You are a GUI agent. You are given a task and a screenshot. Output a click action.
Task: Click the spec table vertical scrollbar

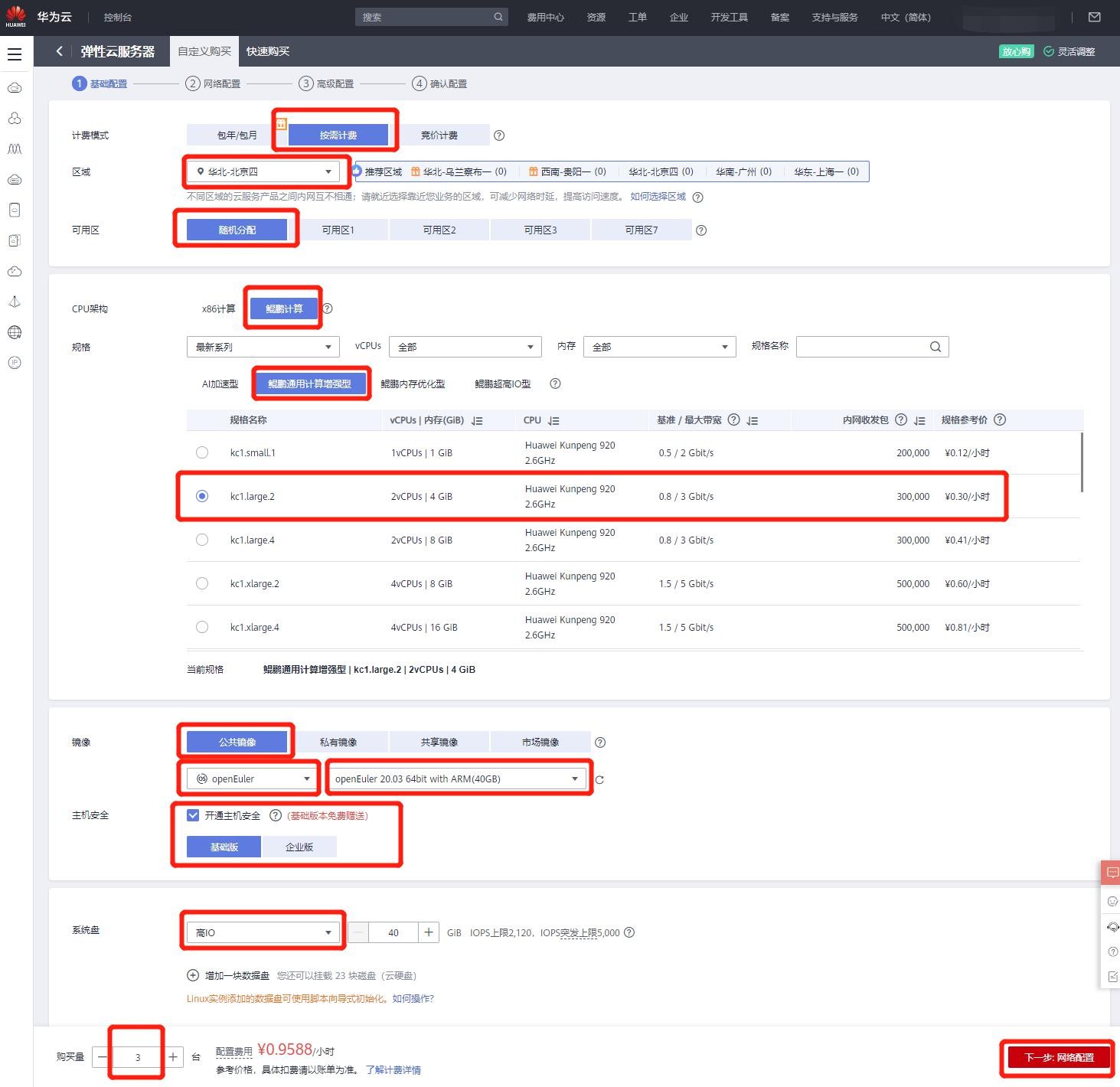point(1082,462)
